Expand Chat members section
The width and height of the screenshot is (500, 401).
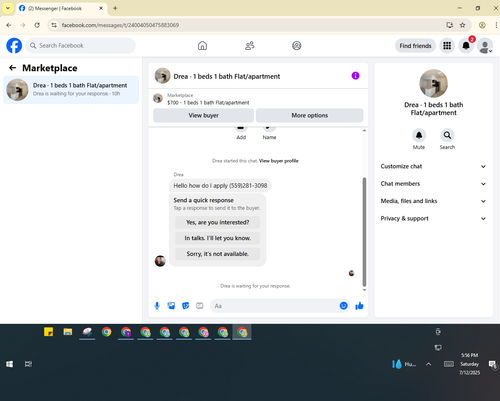[433, 184]
